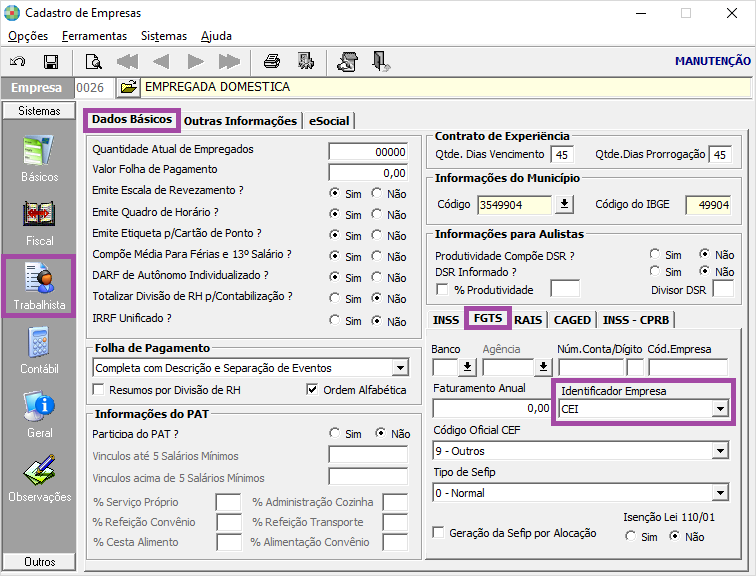Select the FGTS tab
Viewport: 756px width, 576px height.
(x=488, y=318)
